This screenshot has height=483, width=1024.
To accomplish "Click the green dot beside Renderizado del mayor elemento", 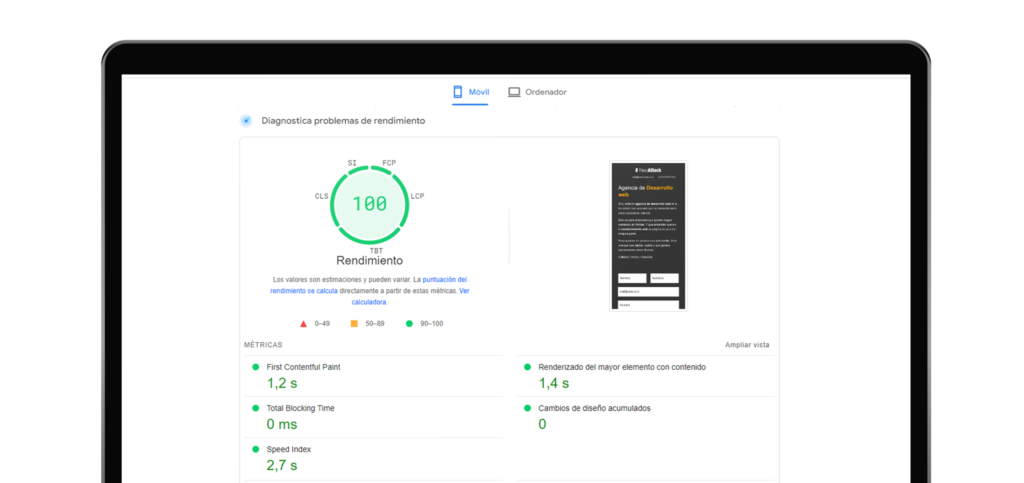I will coord(528,367).
